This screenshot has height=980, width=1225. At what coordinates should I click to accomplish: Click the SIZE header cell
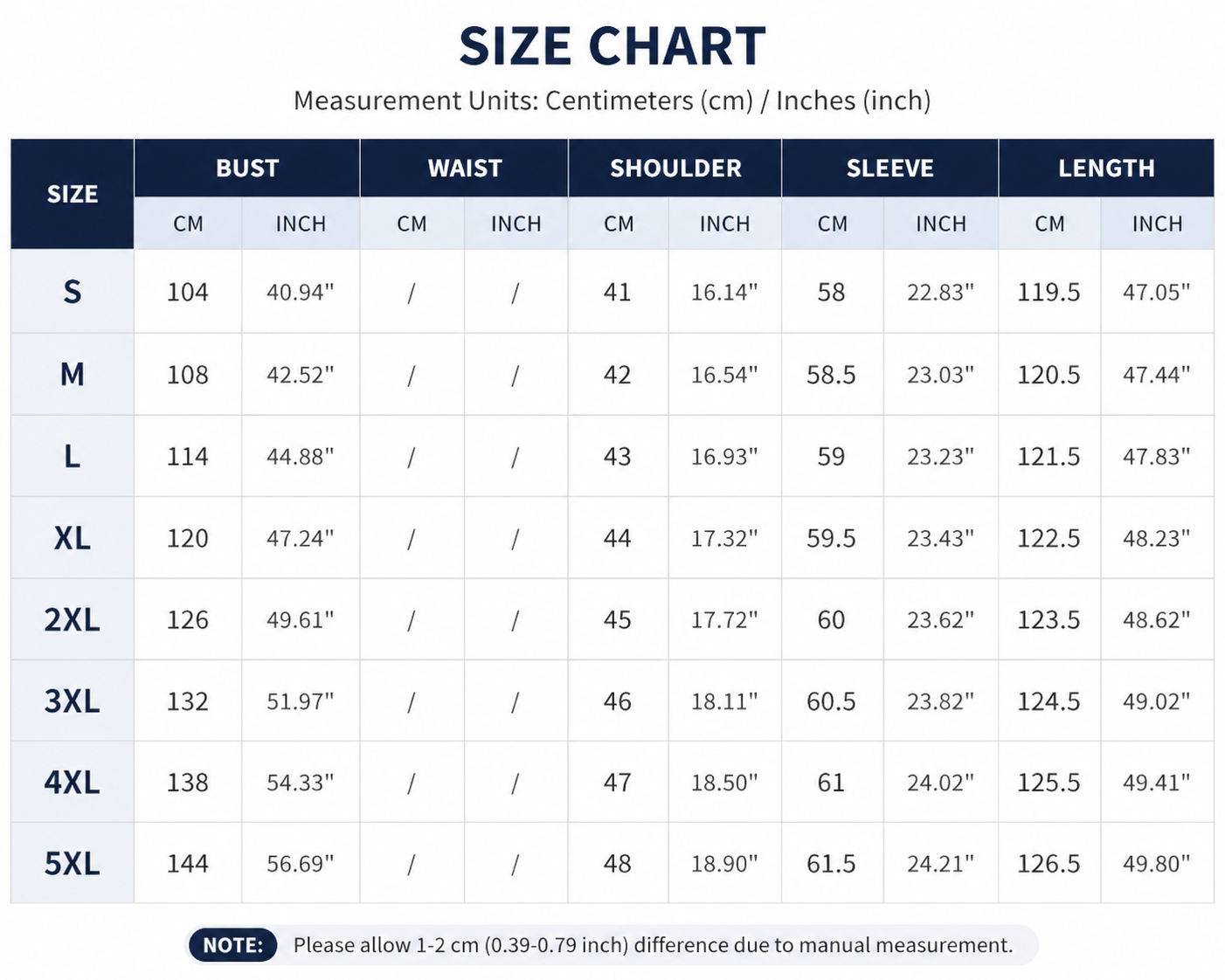(x=73, y=194)
